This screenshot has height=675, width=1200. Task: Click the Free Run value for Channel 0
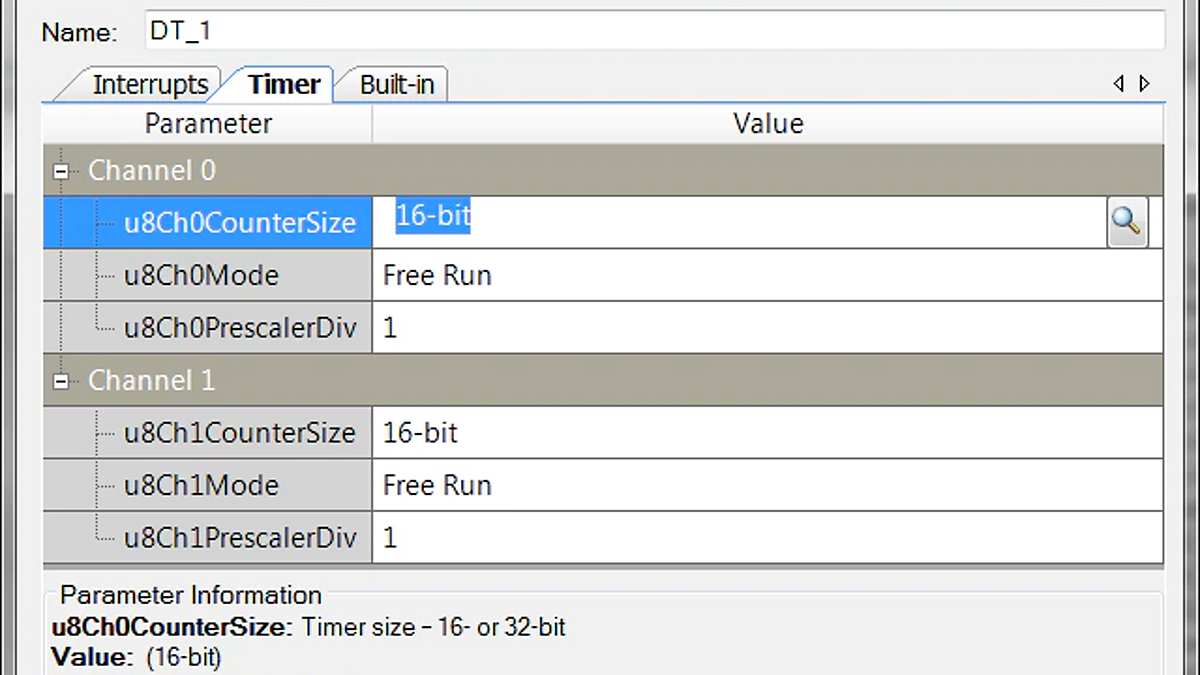437,275
